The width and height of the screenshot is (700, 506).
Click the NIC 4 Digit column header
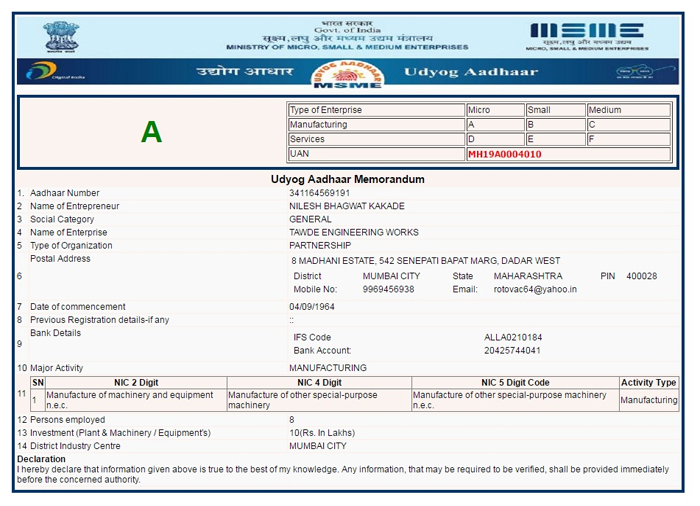(x=319, y=383)
